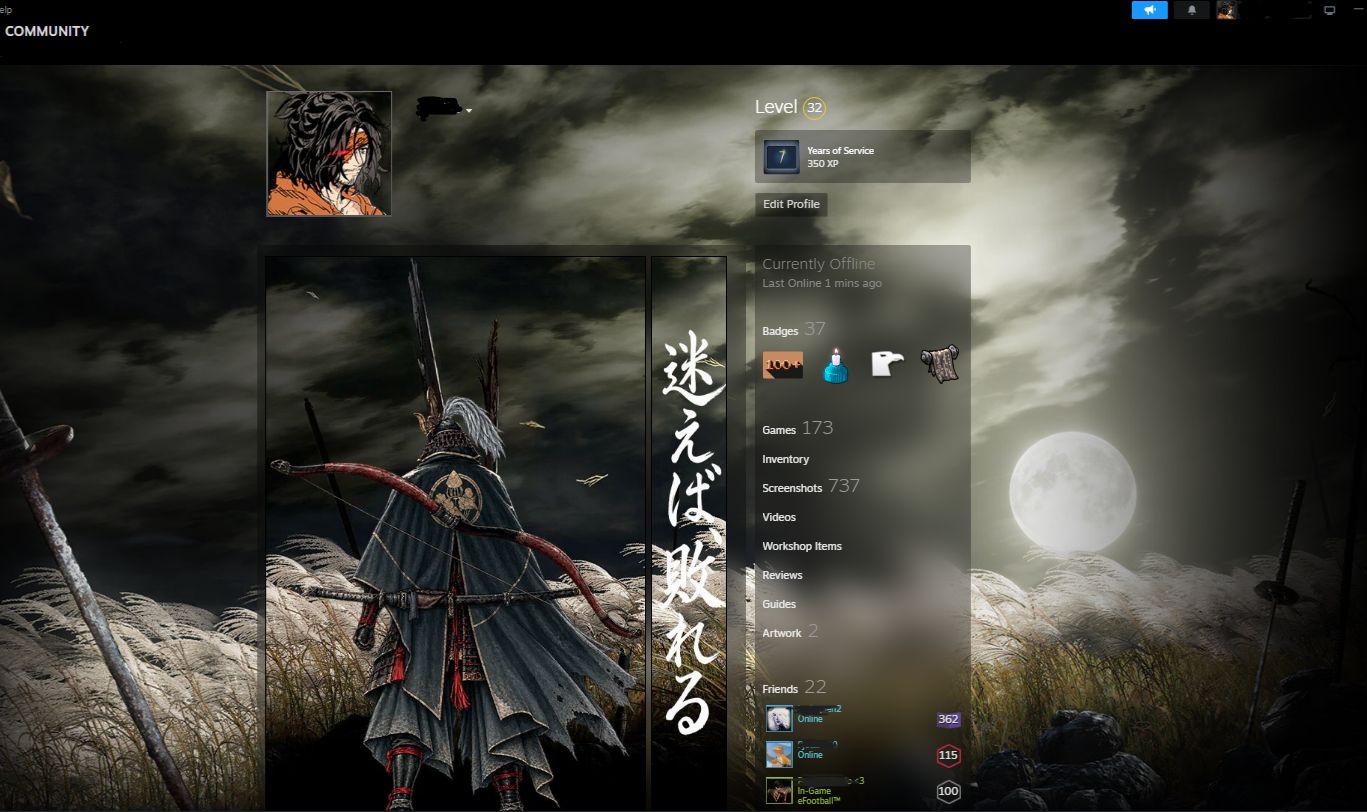Open the notification bell
Screen dimensions: 1367x812
[1191, 10]
